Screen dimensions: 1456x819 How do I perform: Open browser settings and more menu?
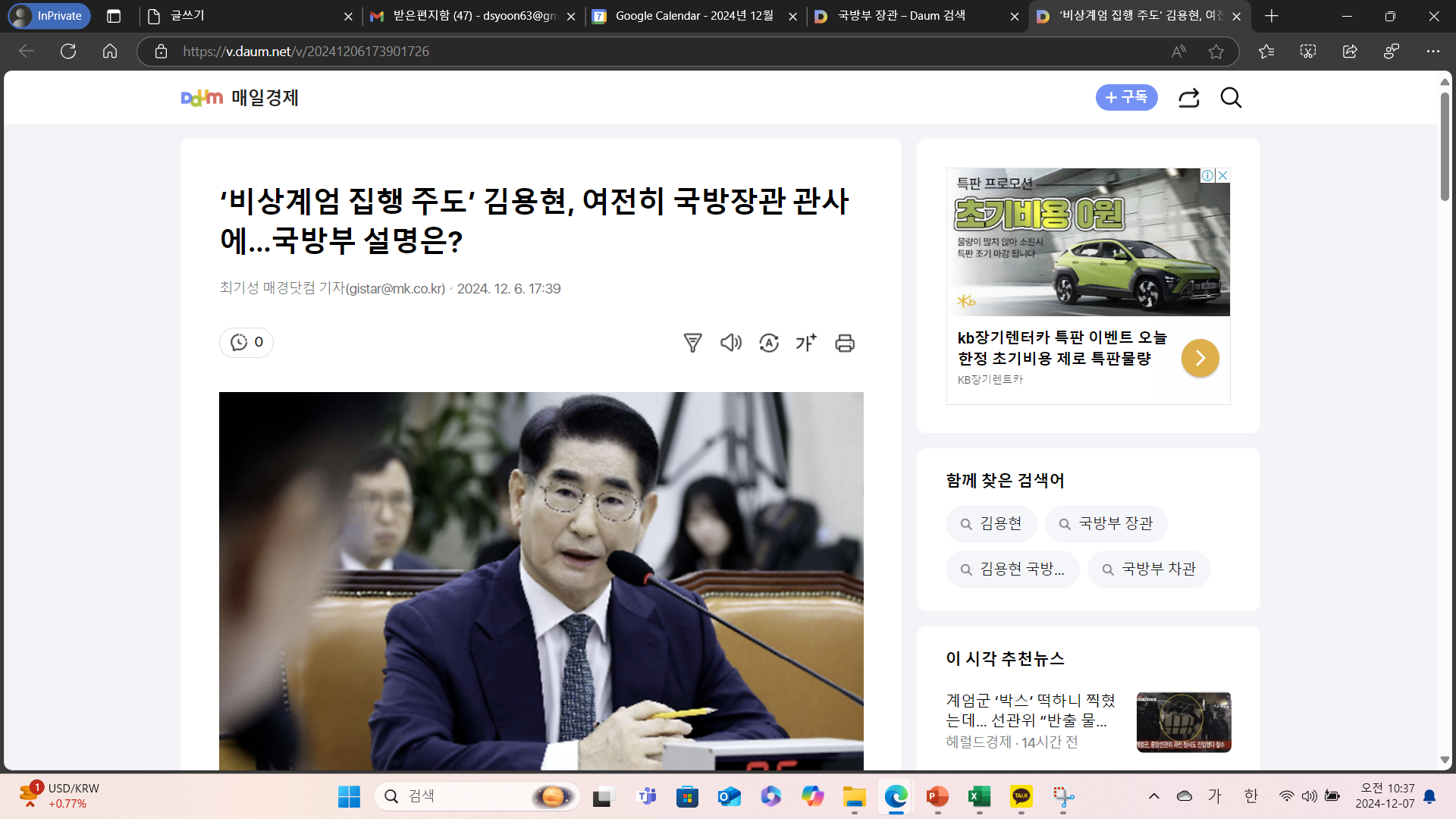click(1432, 52)
